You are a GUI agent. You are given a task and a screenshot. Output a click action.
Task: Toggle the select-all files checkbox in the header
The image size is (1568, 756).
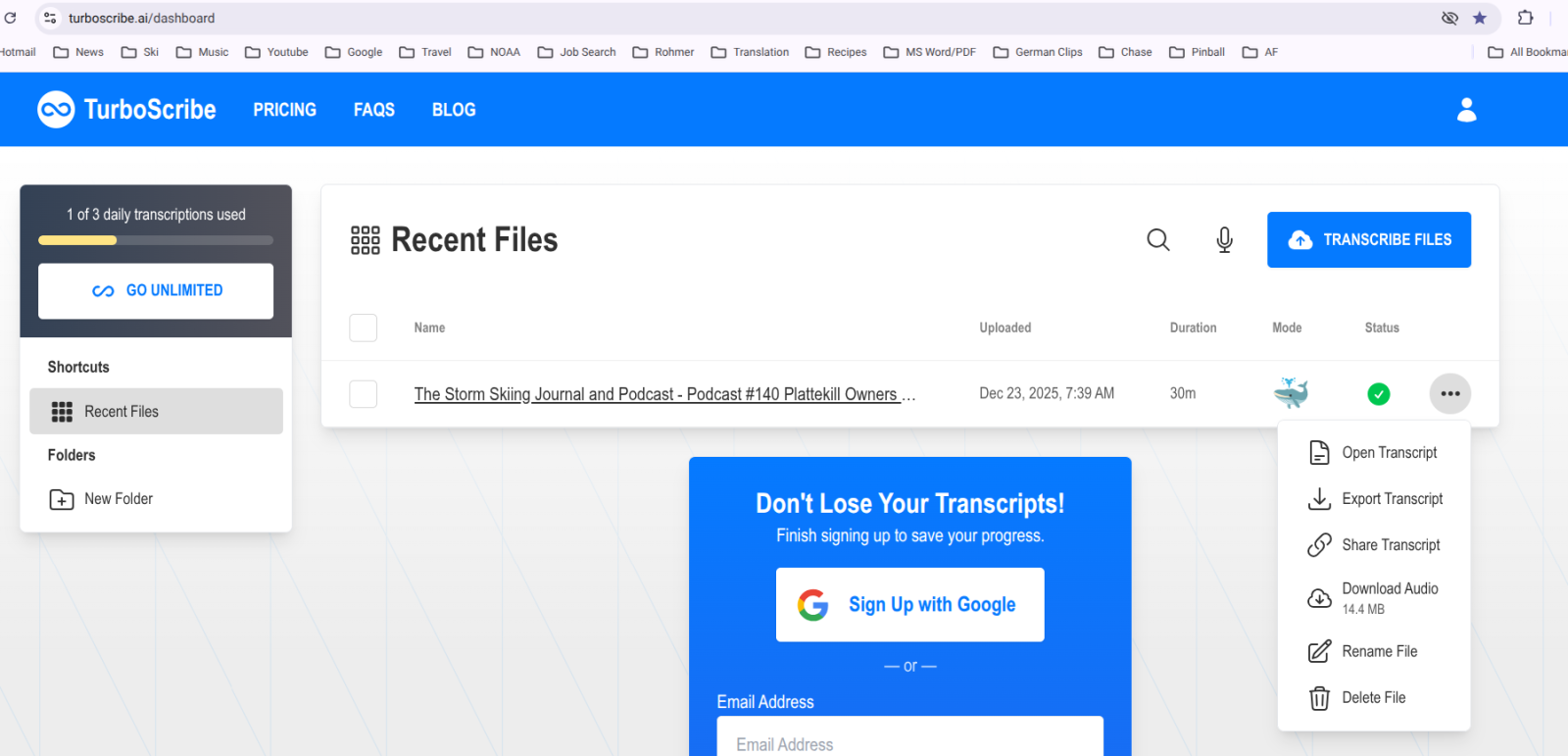coord(364,328)
